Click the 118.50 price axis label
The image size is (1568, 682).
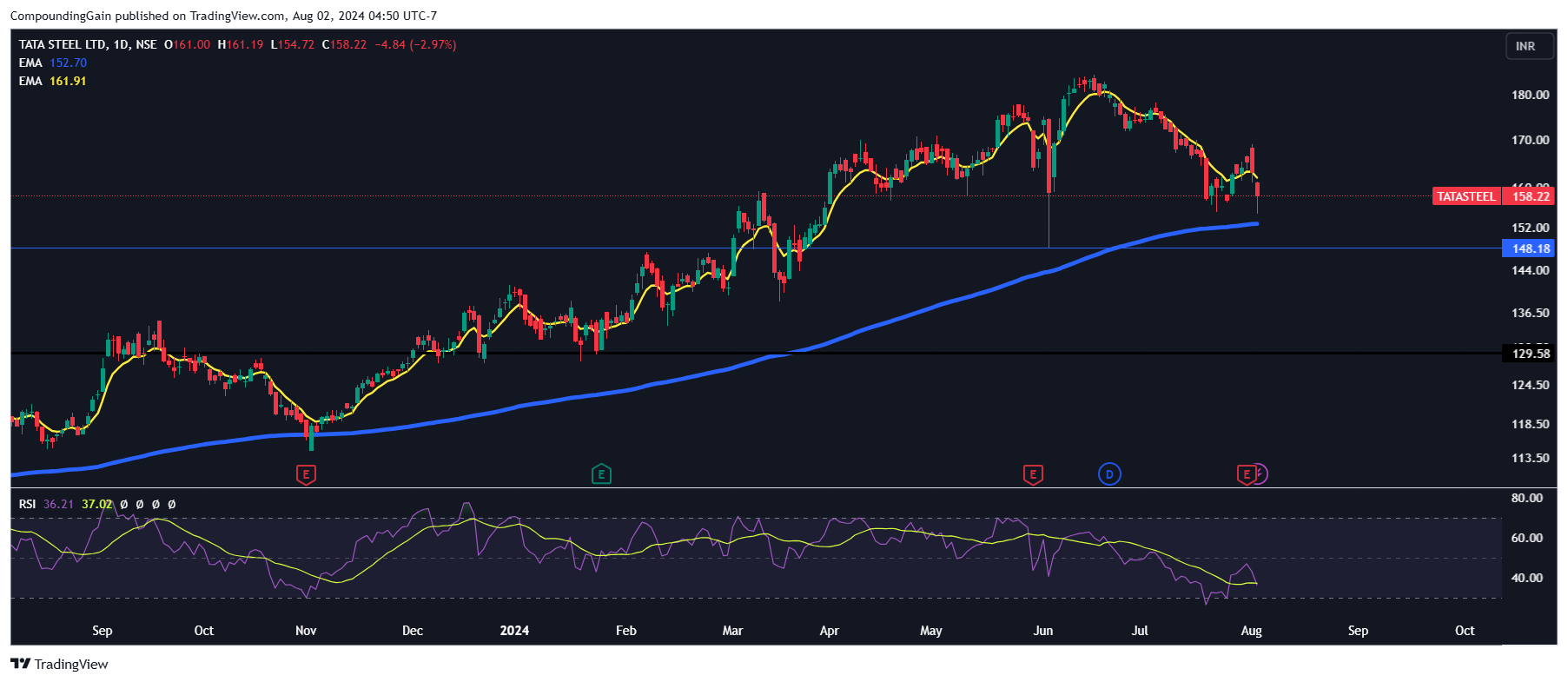point(1530,424)
